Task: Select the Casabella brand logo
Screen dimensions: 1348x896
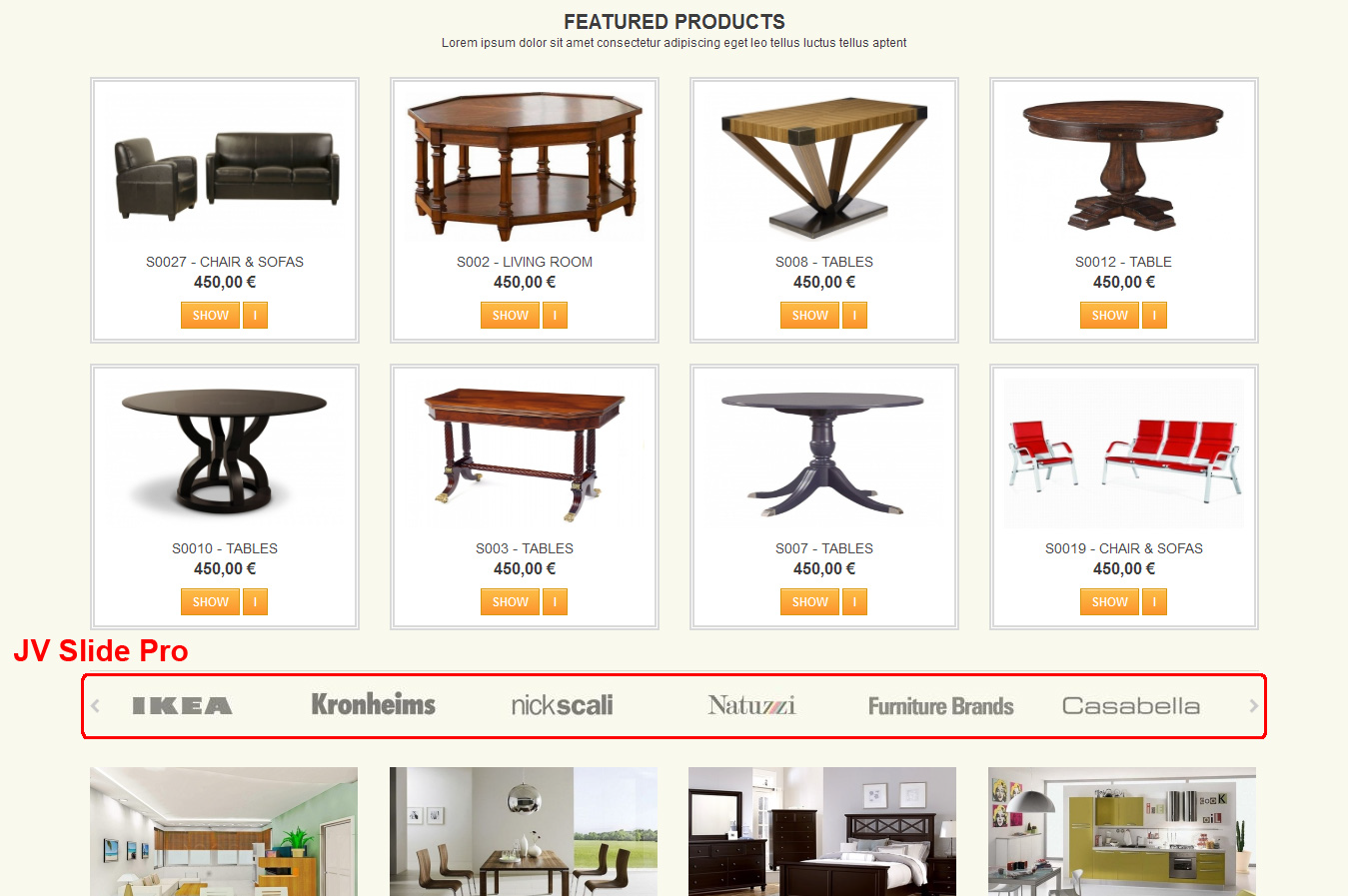Action: pyautogui.click(x=1130, y=706)
